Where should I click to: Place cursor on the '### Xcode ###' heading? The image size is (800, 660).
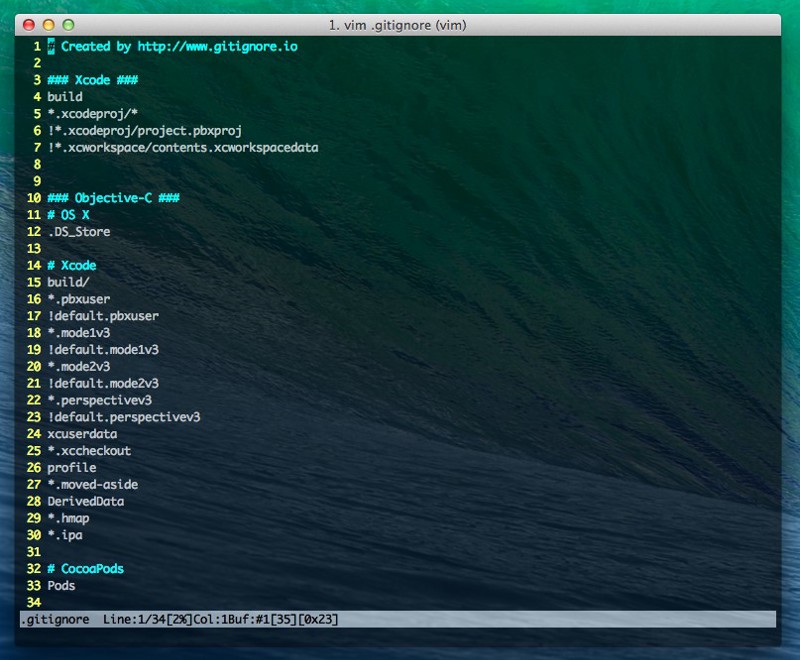(x=92, y=80)
